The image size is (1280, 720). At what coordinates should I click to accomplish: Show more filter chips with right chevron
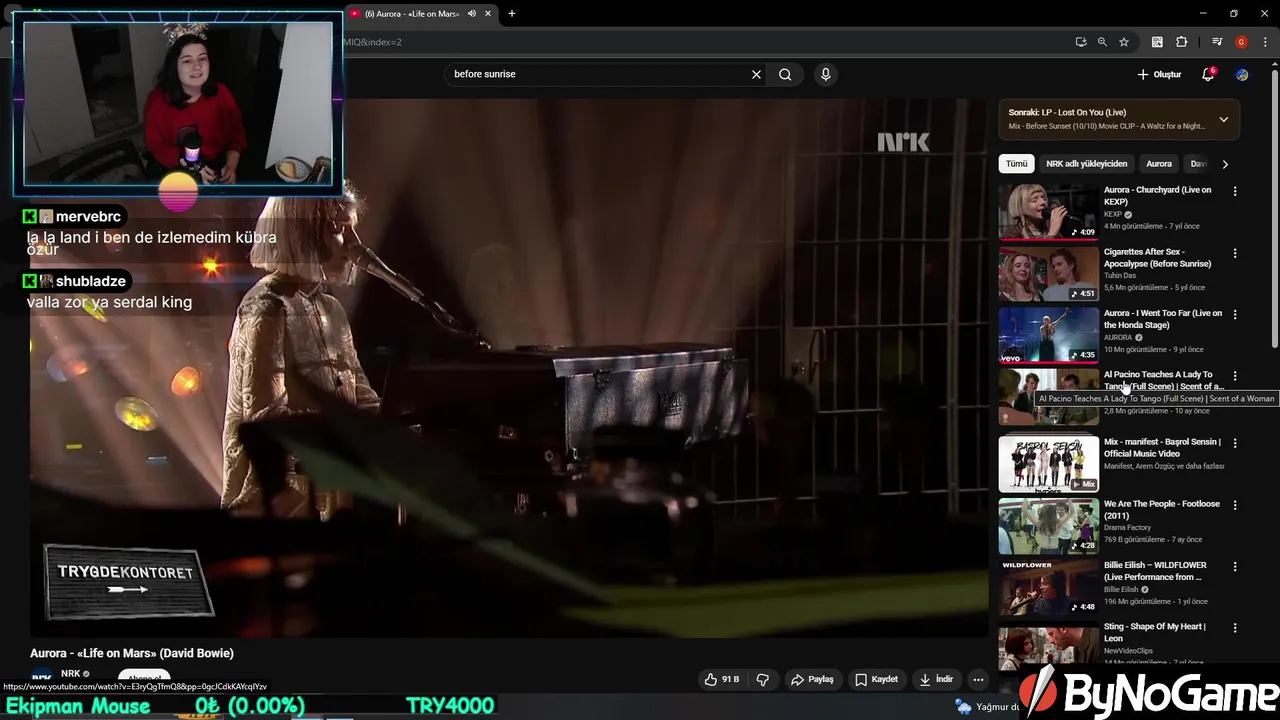pos(1225,164)
